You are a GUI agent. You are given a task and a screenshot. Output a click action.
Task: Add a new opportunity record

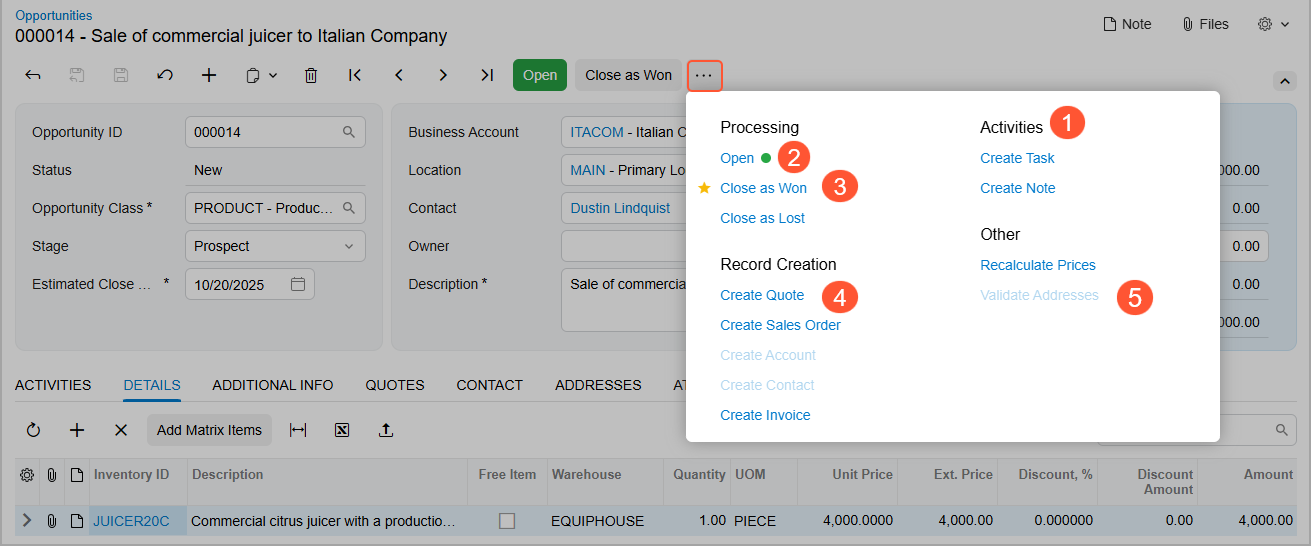coord(209,75)
